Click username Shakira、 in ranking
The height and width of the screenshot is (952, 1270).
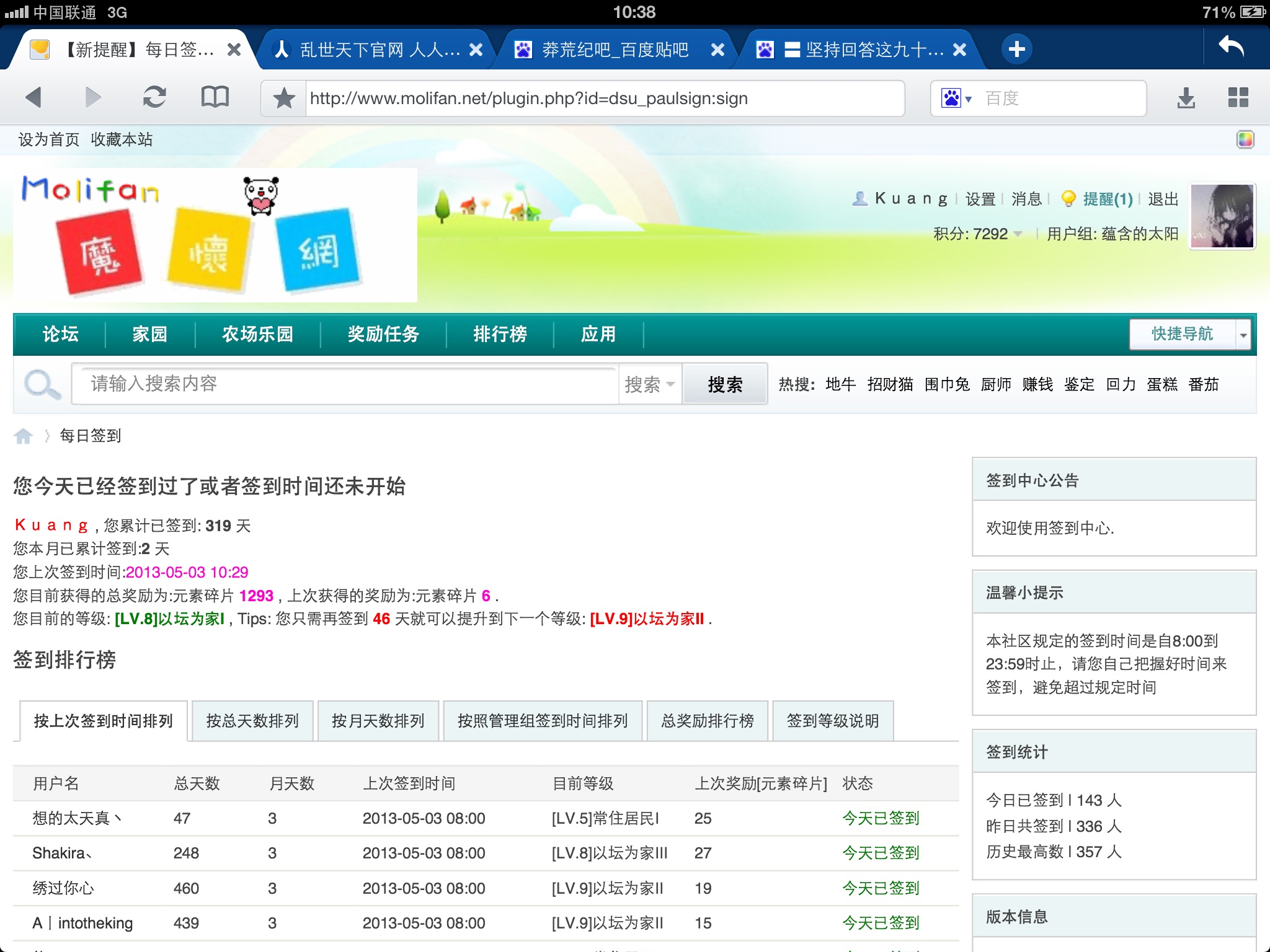coord(62,853)
